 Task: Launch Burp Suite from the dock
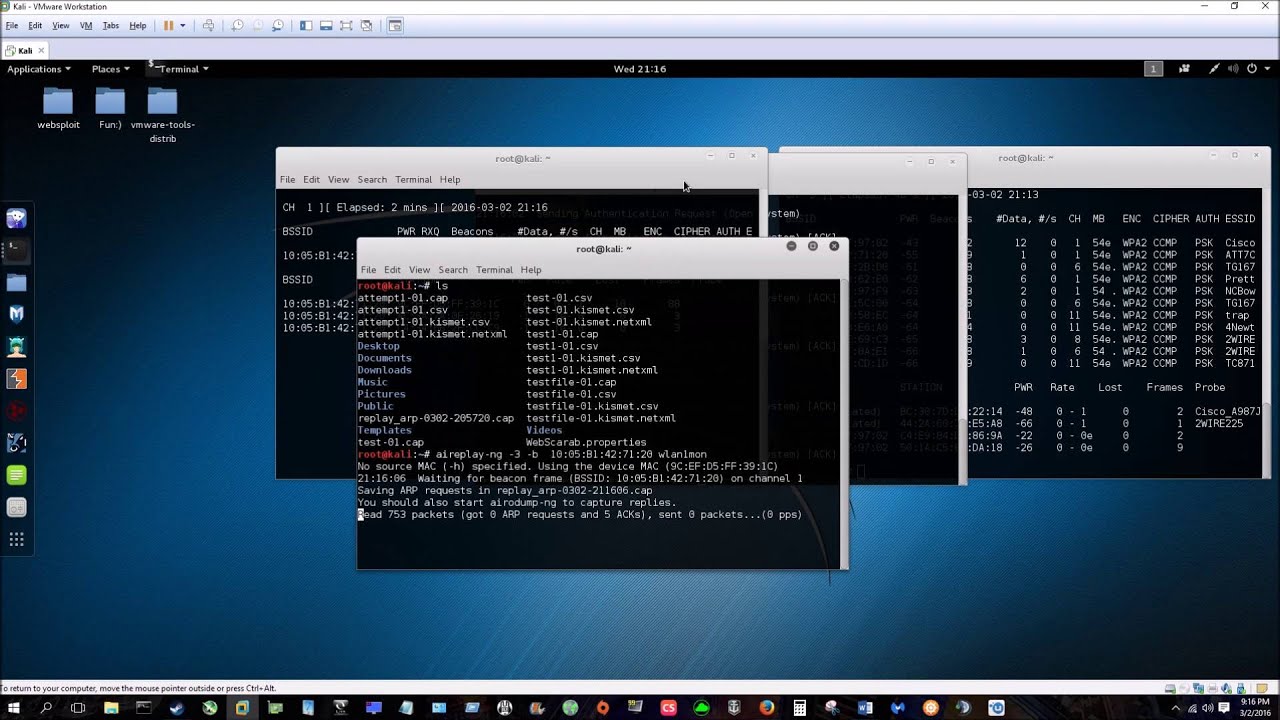17,379
